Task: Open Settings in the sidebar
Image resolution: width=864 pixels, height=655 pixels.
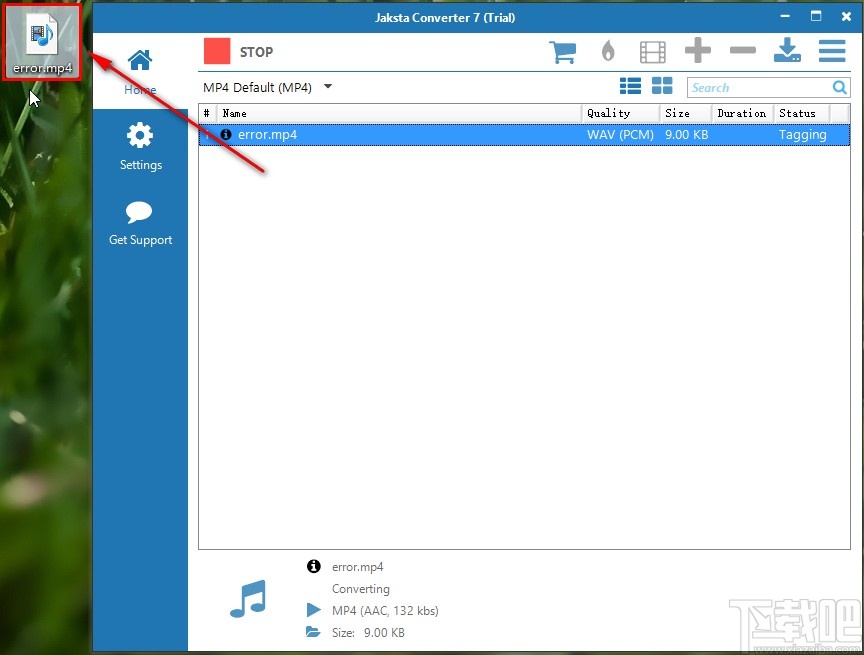Action: [x=141, y=147]
